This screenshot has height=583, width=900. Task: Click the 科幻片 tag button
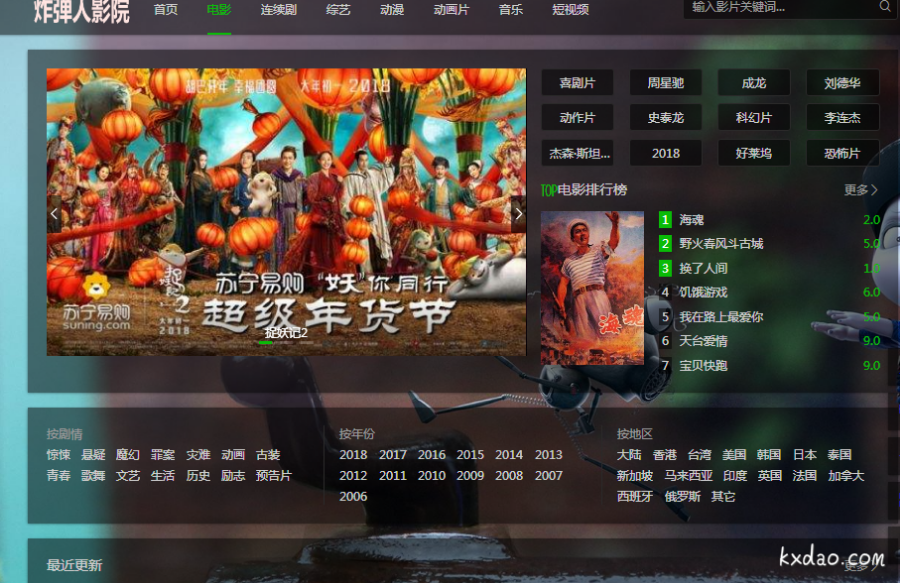tap(754, 118)
